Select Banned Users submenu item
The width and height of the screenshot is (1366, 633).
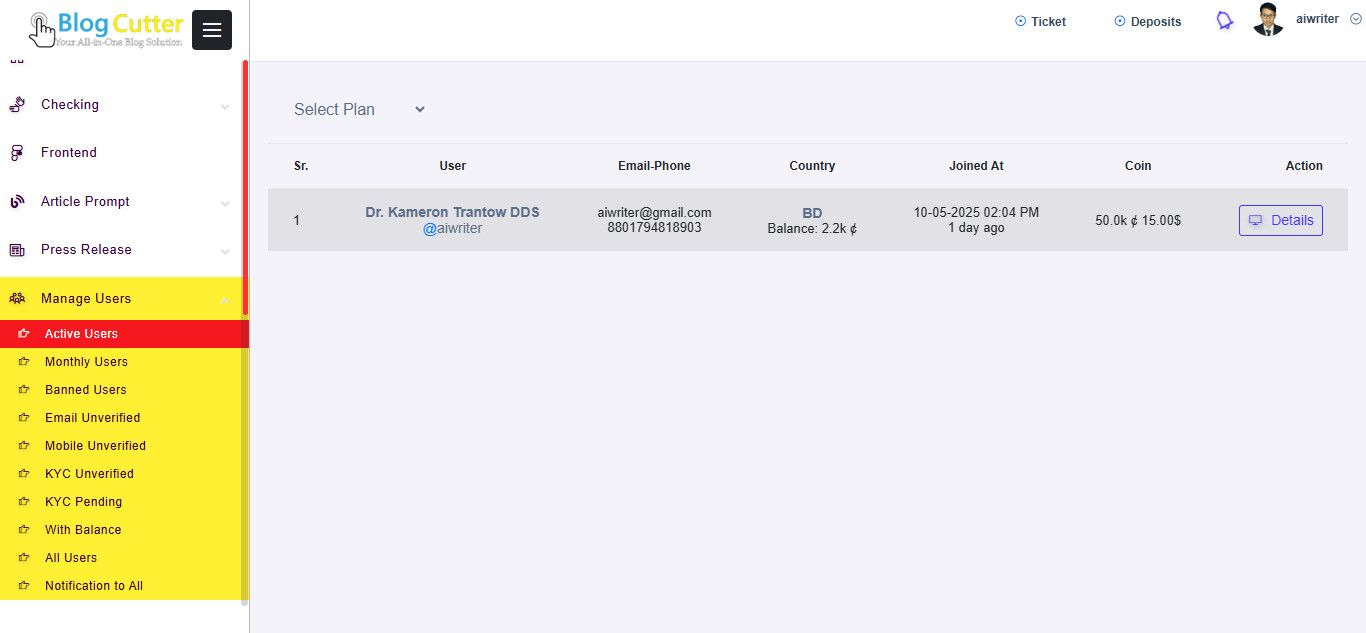point(122,390)
